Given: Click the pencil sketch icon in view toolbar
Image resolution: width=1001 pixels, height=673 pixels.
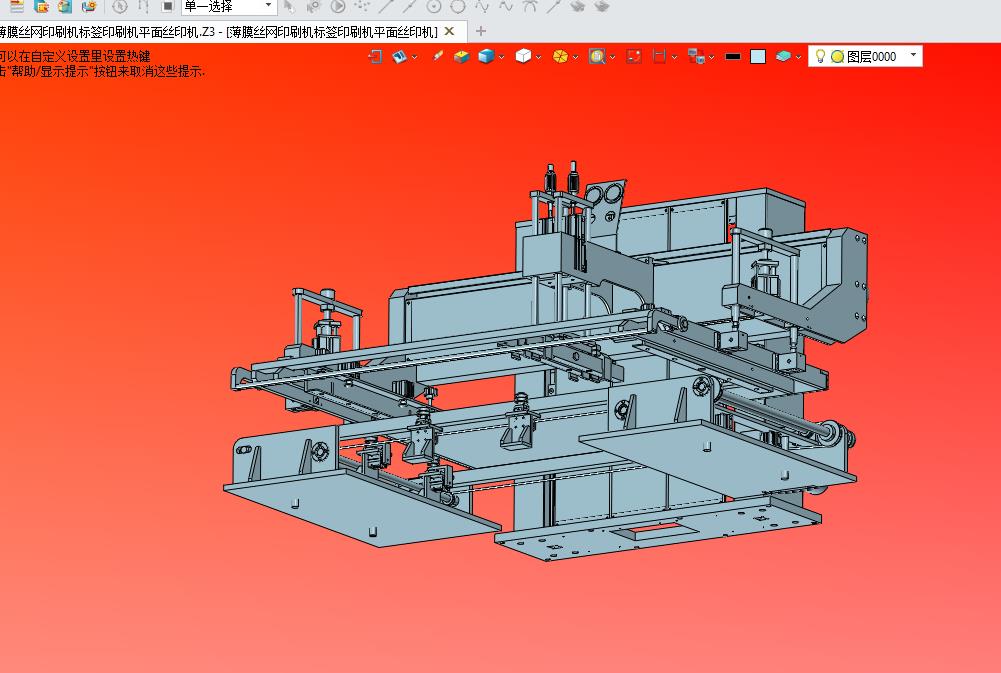Looking at the screenshot, I should (437, 57).
